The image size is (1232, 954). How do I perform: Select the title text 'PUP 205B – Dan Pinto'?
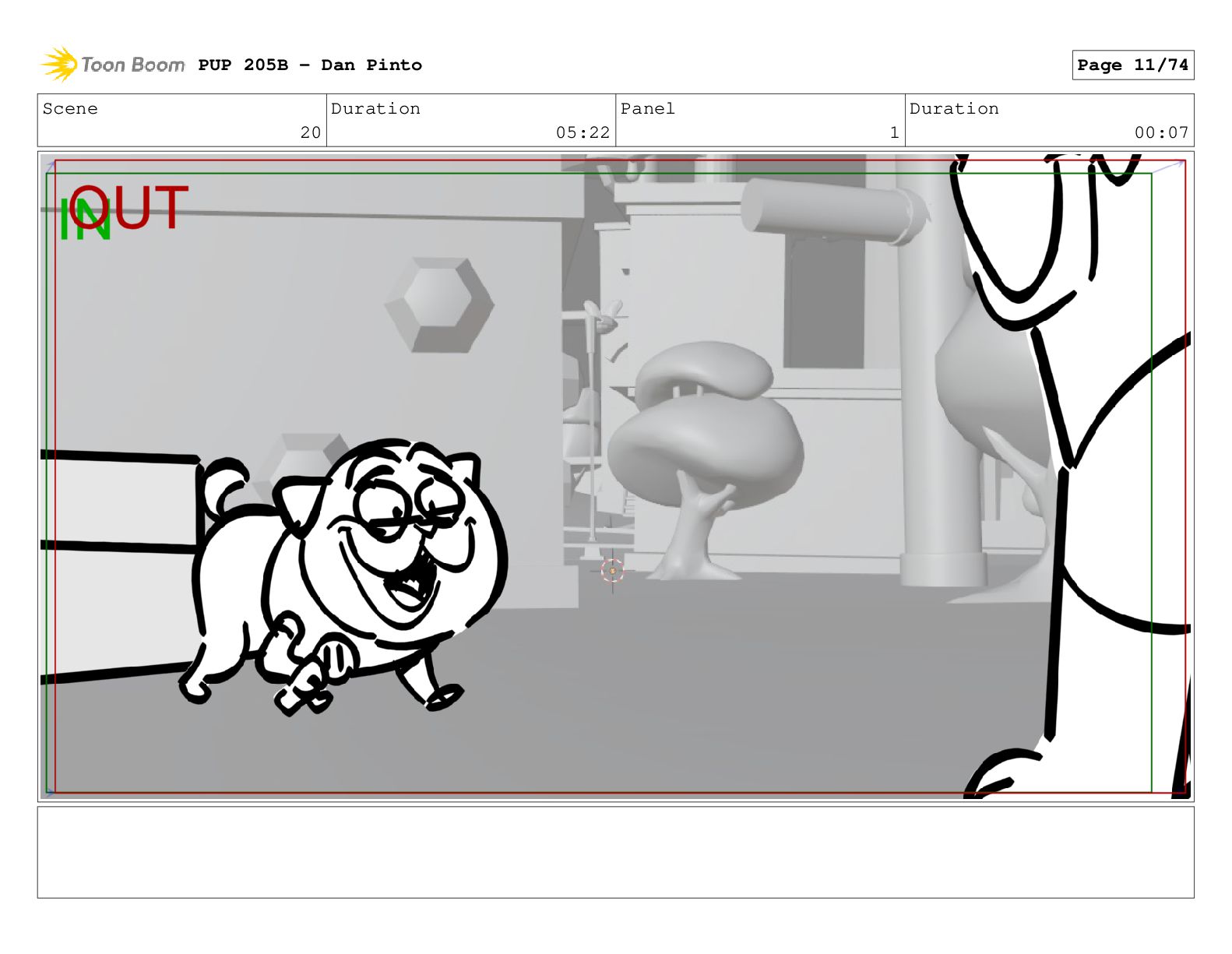[x=310, y=65]
